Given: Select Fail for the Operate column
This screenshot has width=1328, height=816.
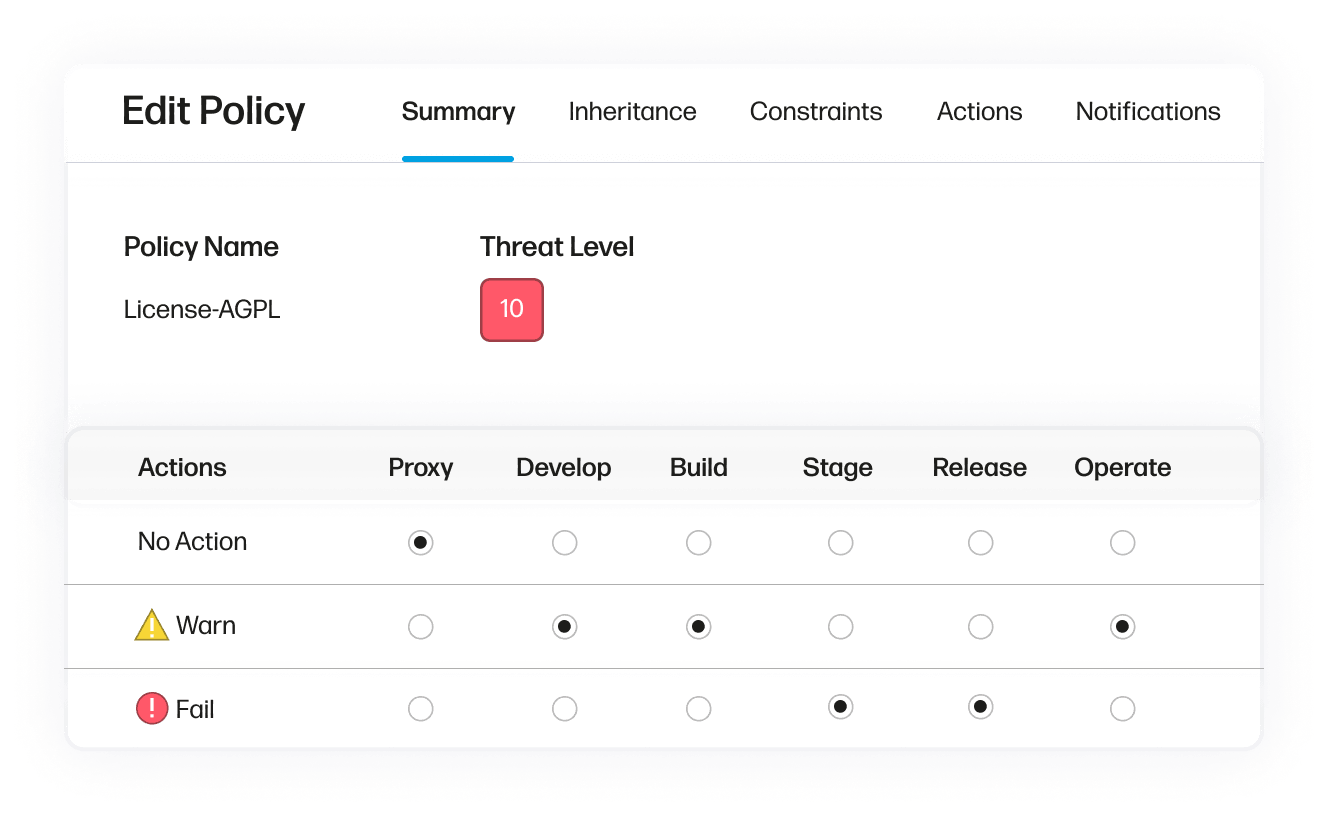Looking at the screenshot, I should tap(1123, 709).
